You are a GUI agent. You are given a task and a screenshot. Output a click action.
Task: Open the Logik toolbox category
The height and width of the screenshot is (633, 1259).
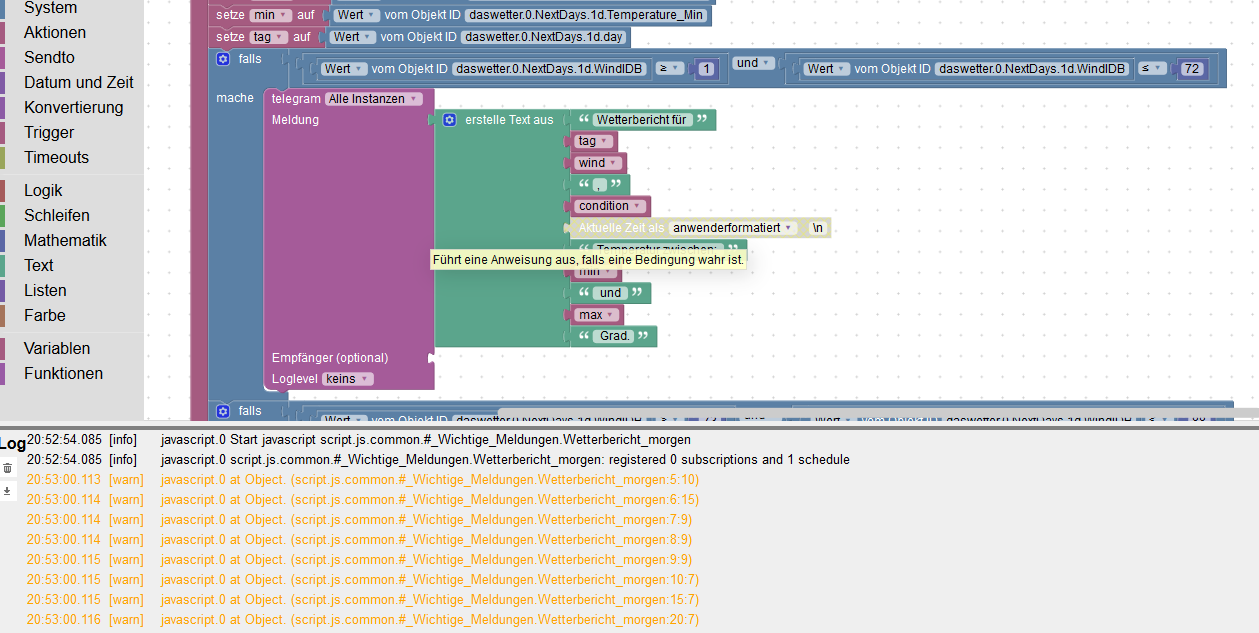point(43,190)
